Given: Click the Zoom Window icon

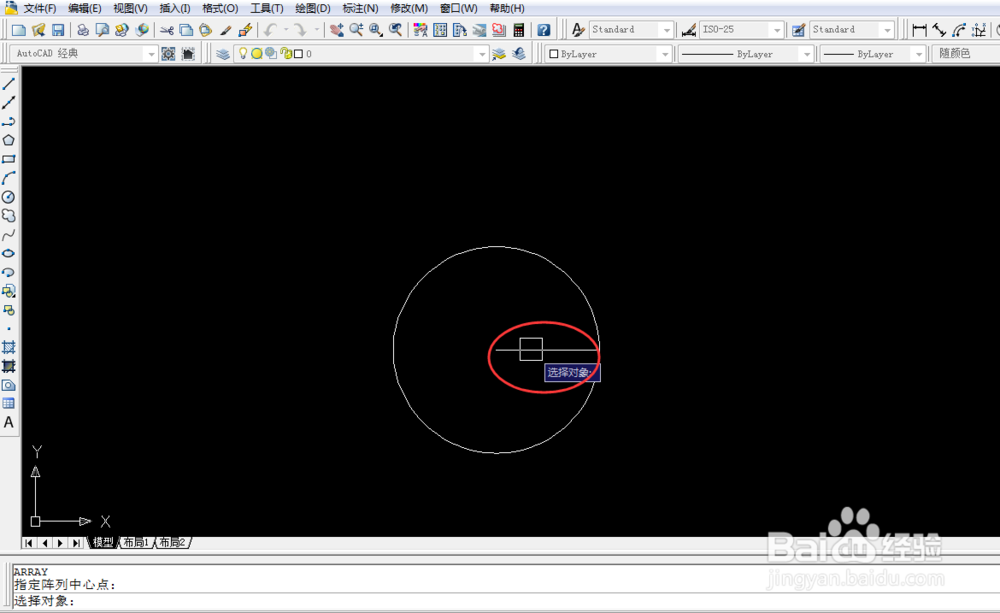Looking at the screenshot, I should click(x=376, y=30).
